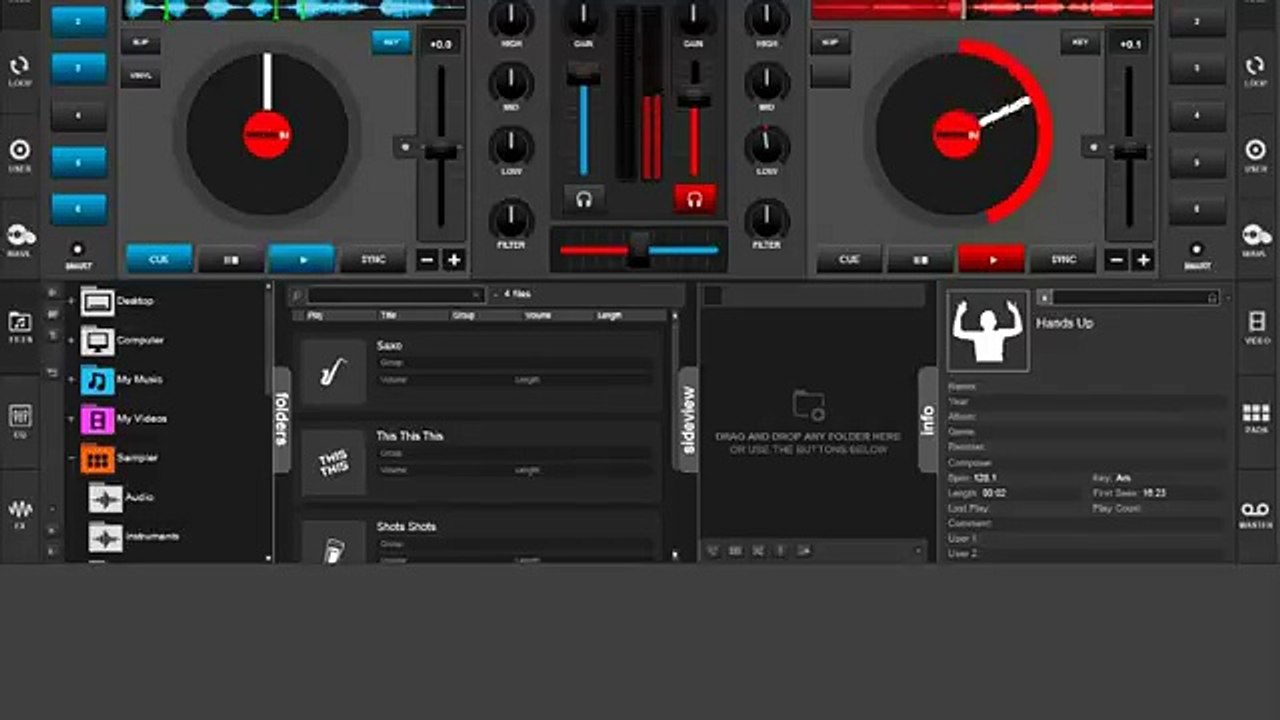
Task: Toggle right deck red headphone cue button
Action: pyautogui.click(x=694, y=199)
